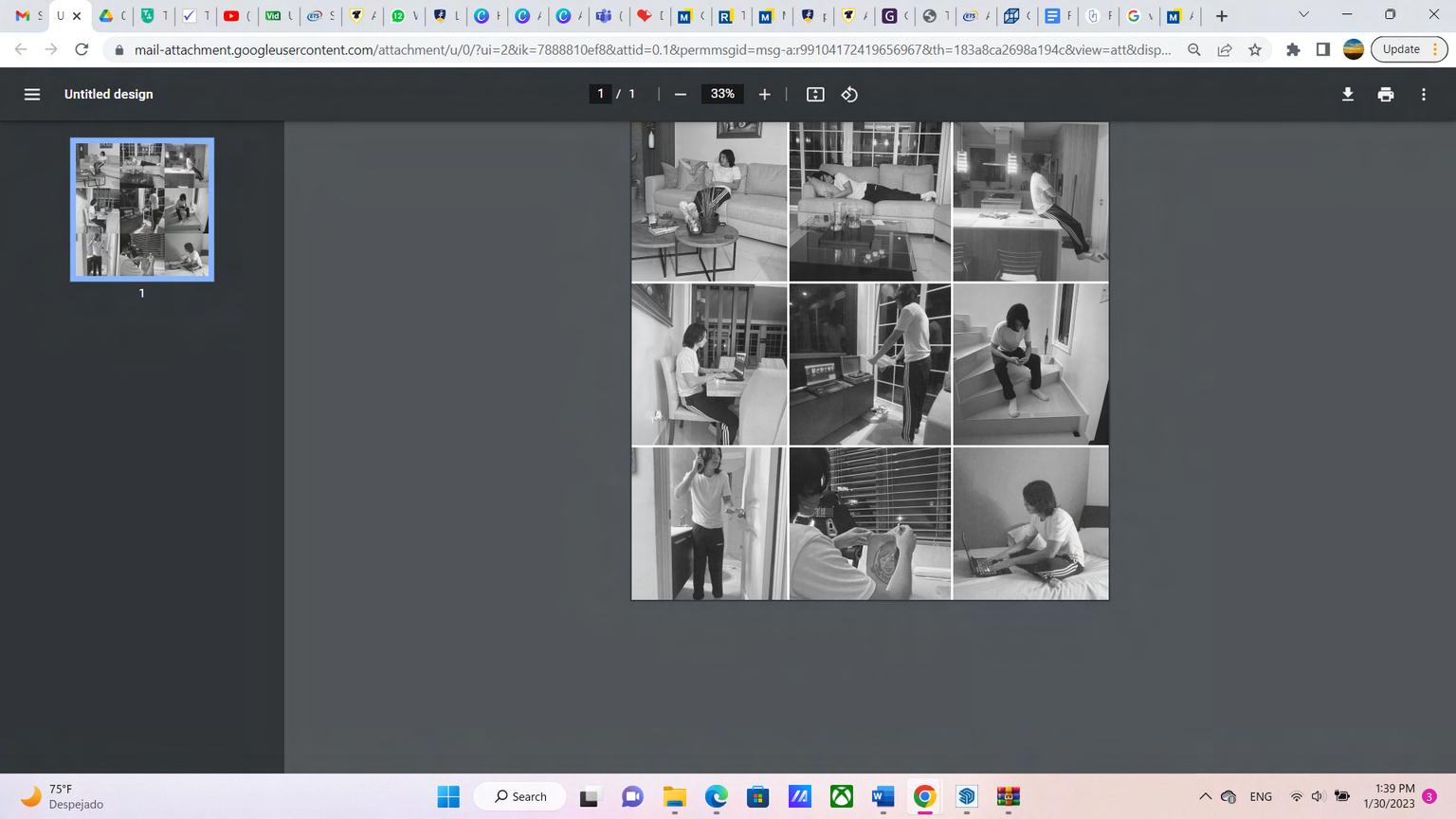Open the Chat app on taskbar
1456x819 pixels.
[x=632, y=796]
